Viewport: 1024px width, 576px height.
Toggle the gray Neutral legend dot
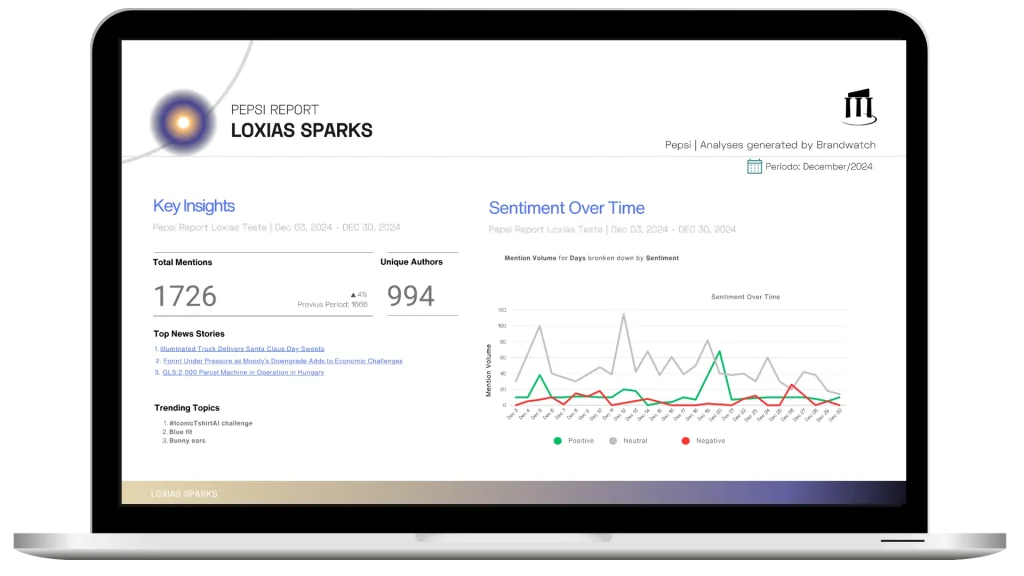[612, 440]
